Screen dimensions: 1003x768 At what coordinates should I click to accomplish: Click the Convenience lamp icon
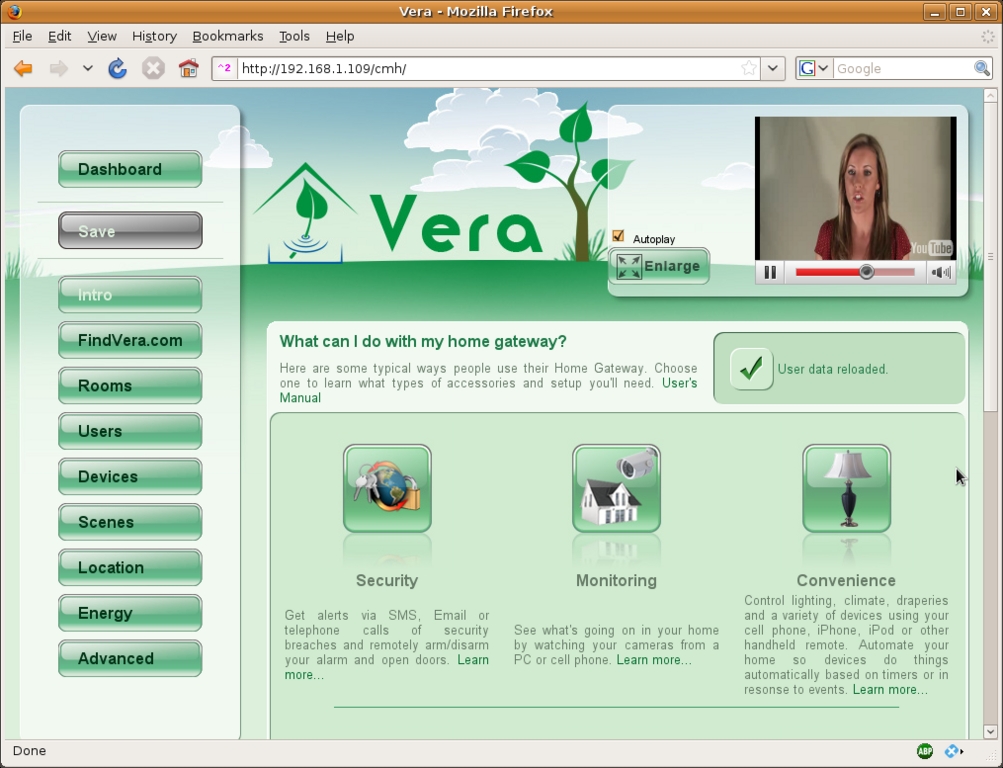846,489
